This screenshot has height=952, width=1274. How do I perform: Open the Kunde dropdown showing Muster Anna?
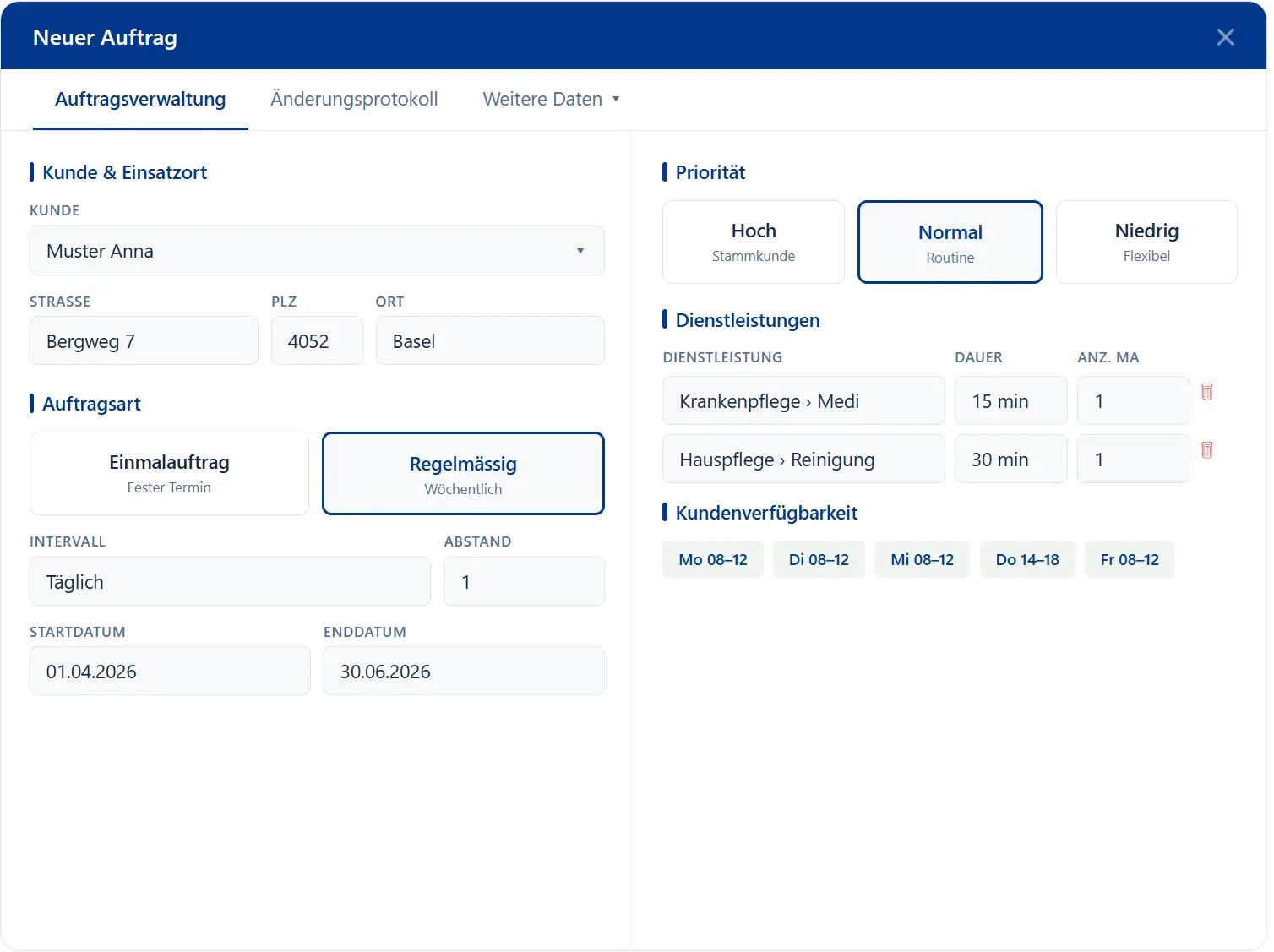pyautogui.click(x=317, y=251)
